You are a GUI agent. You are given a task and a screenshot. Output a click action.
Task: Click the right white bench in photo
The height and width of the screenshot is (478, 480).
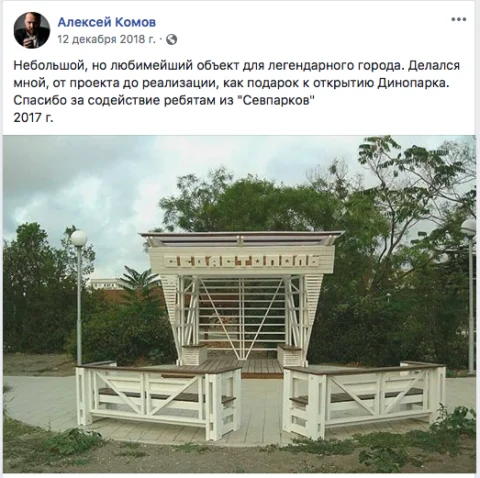[364, 398]
